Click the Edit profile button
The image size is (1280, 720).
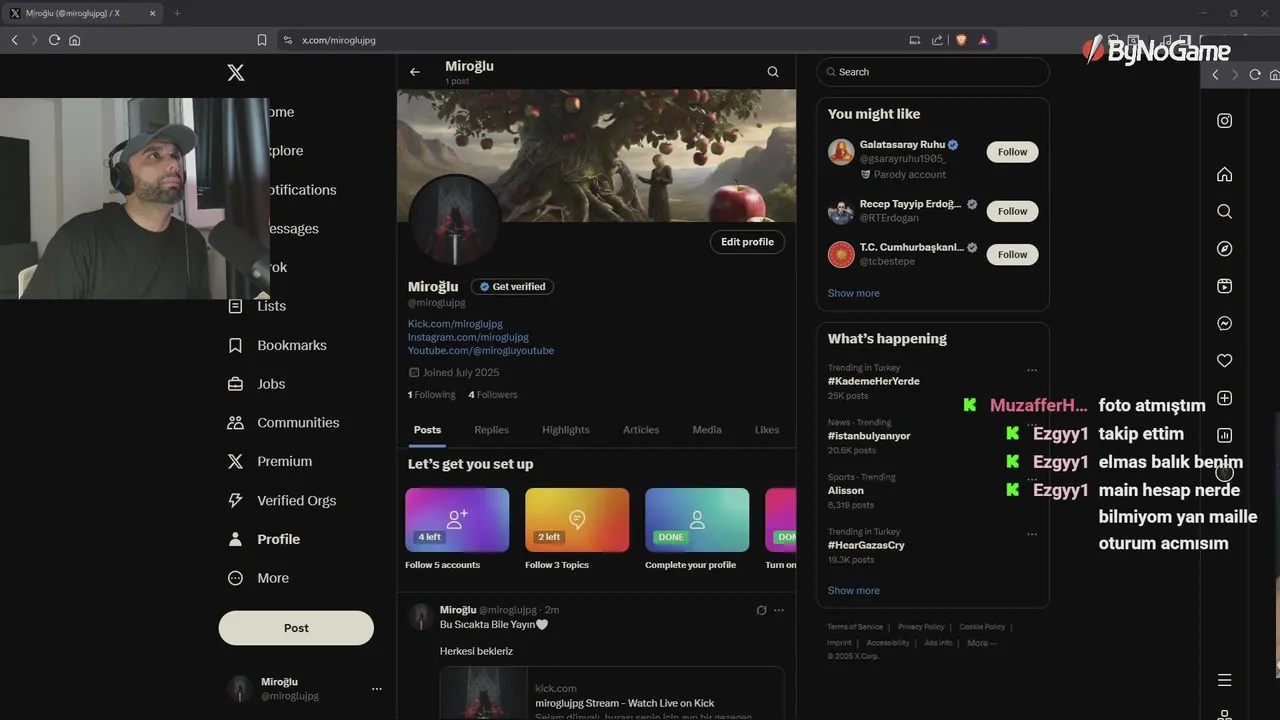pyautogui.click(x=747, y=242)
